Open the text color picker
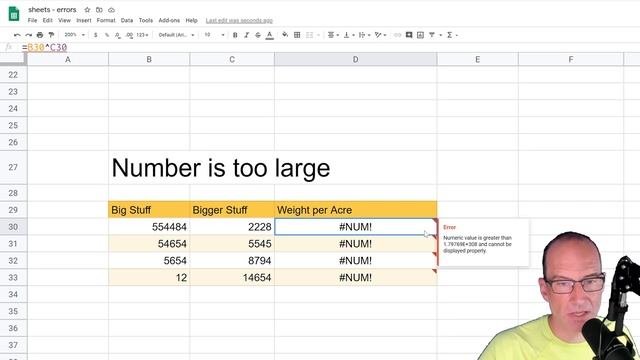640x360 pixels. (270, 35)
